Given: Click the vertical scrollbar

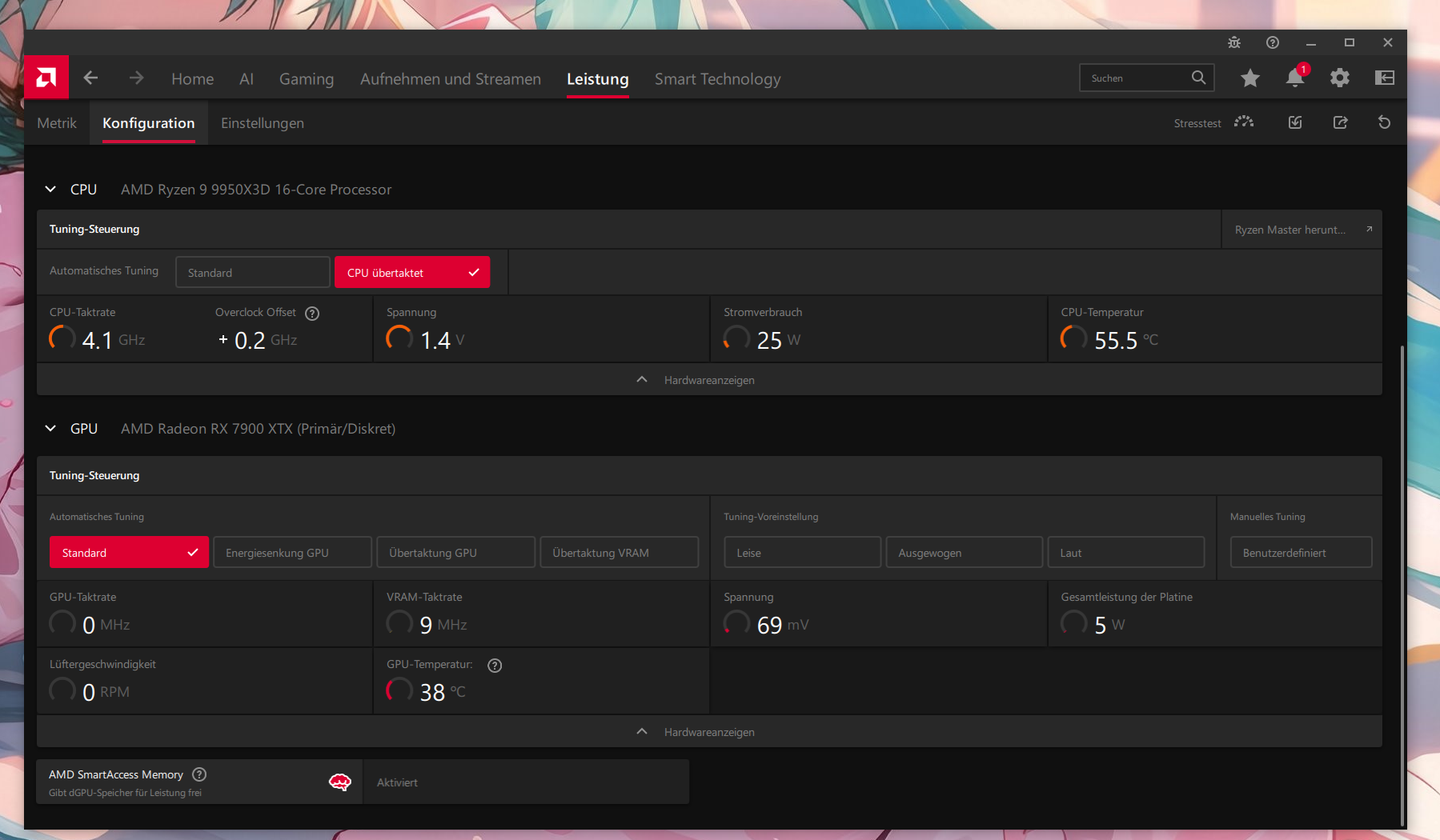Looking at the screenshot, I should coord(1402,584).
